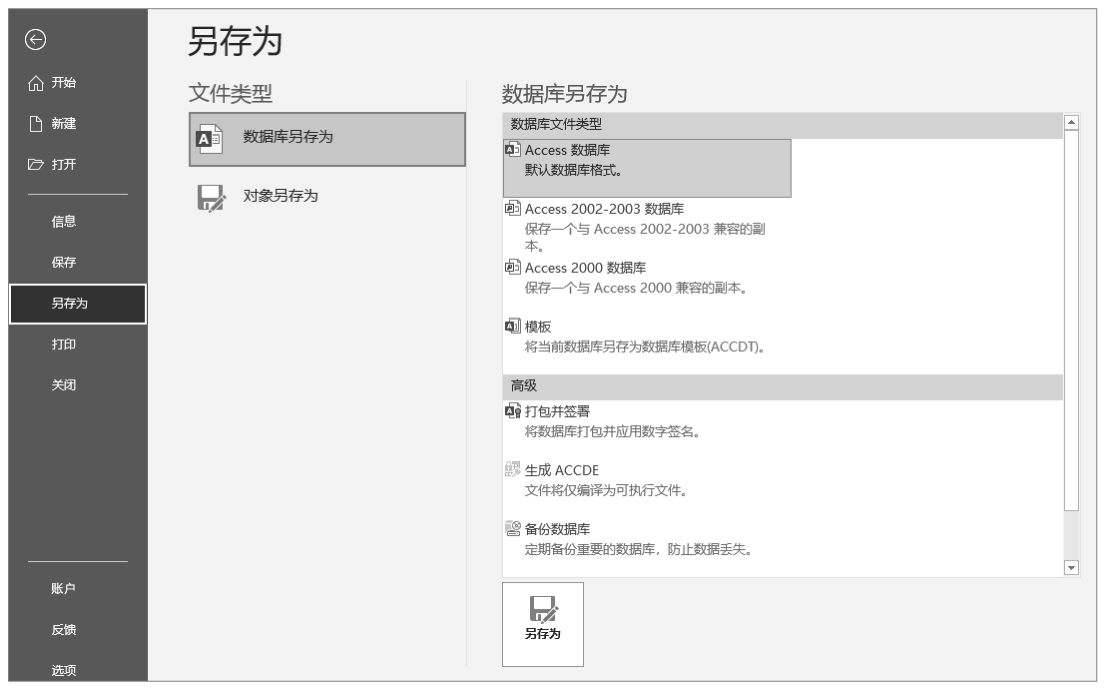Click 定期备份重要的数据库，防止数据丢失。 text
This screenshot has width=1106, height=690.
(638, 550)
